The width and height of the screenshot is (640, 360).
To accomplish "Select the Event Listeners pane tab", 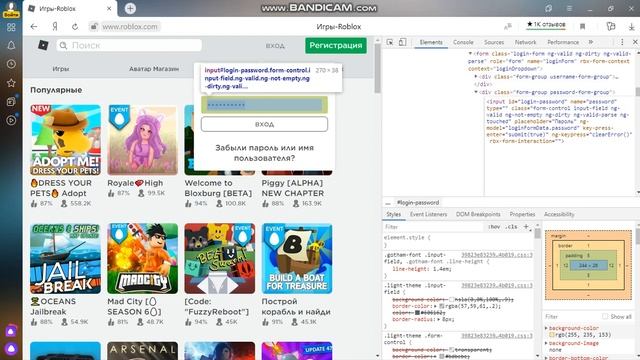I will click(428, 214).
